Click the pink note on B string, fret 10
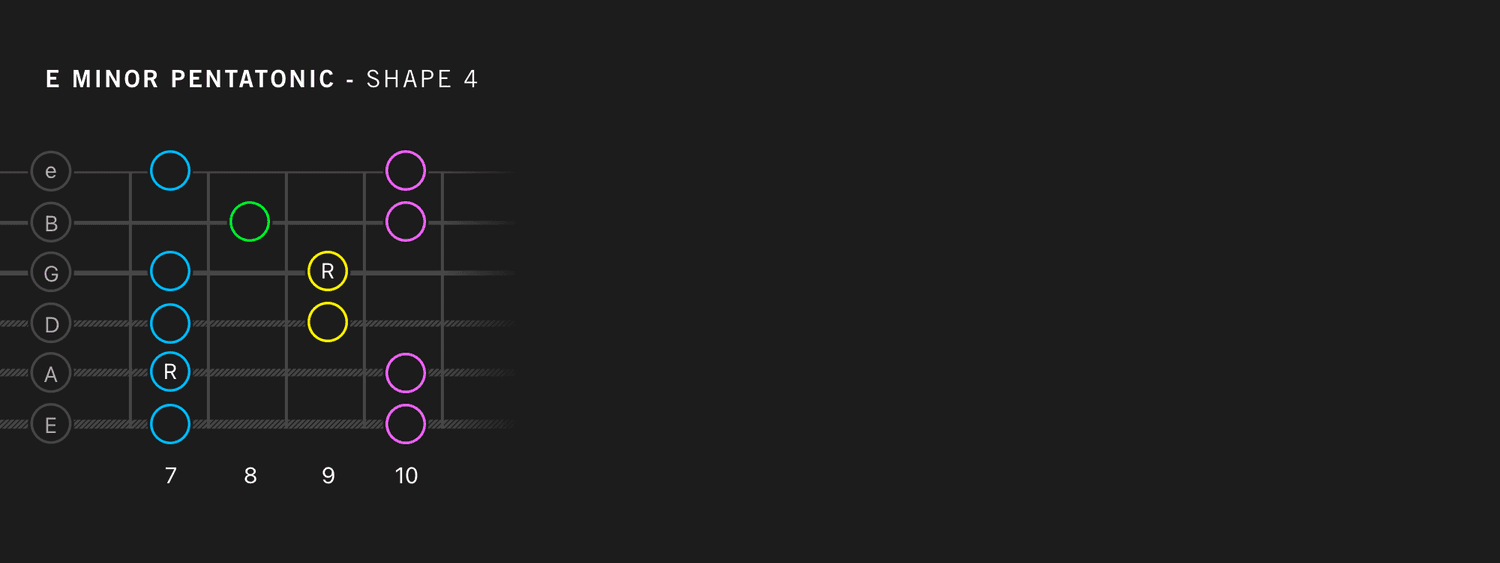The height and width of the screenshot is (563, 1500). tap(405, 221)
